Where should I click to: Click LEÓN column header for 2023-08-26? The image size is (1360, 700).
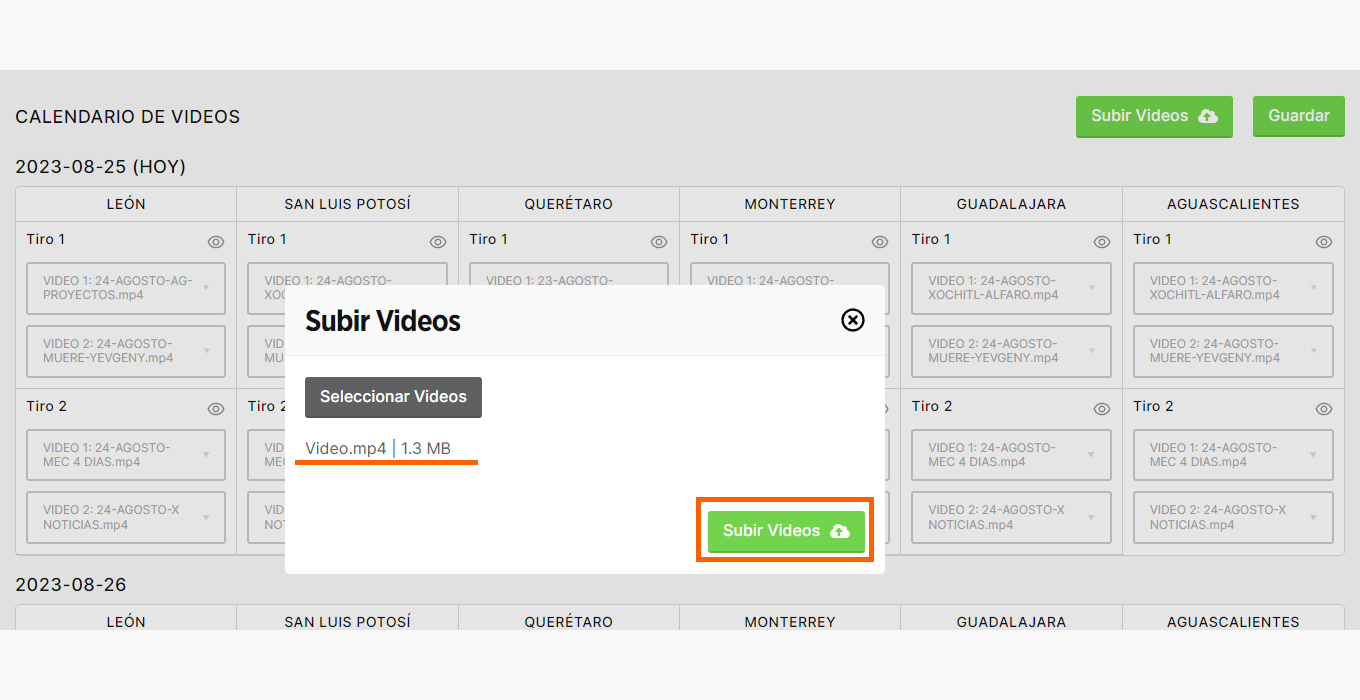126,620
